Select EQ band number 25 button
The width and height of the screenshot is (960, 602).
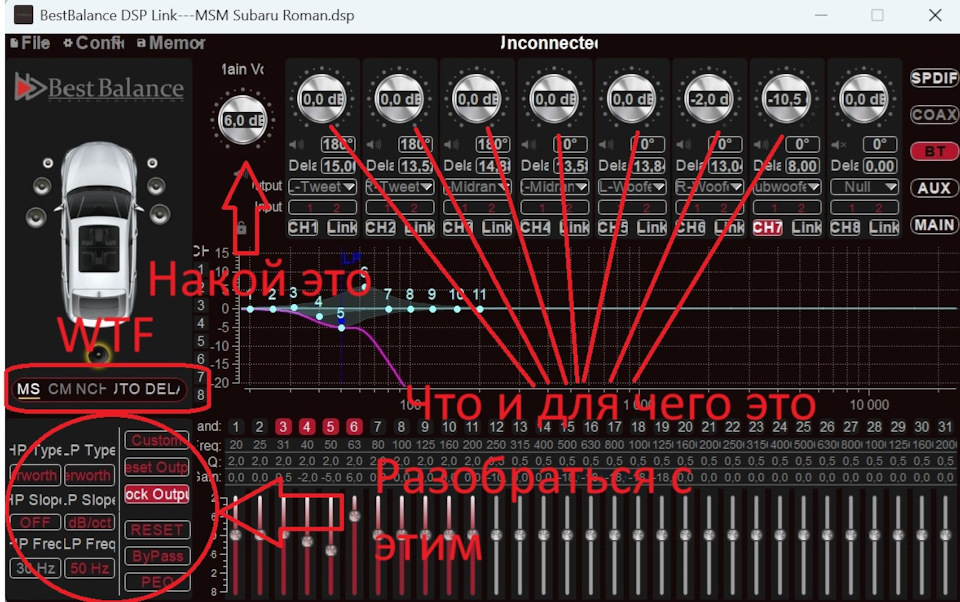tap(803, 427)
